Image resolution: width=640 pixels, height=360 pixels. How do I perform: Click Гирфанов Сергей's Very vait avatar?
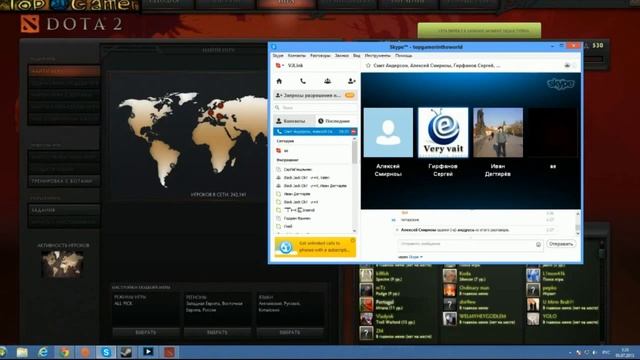443,132
